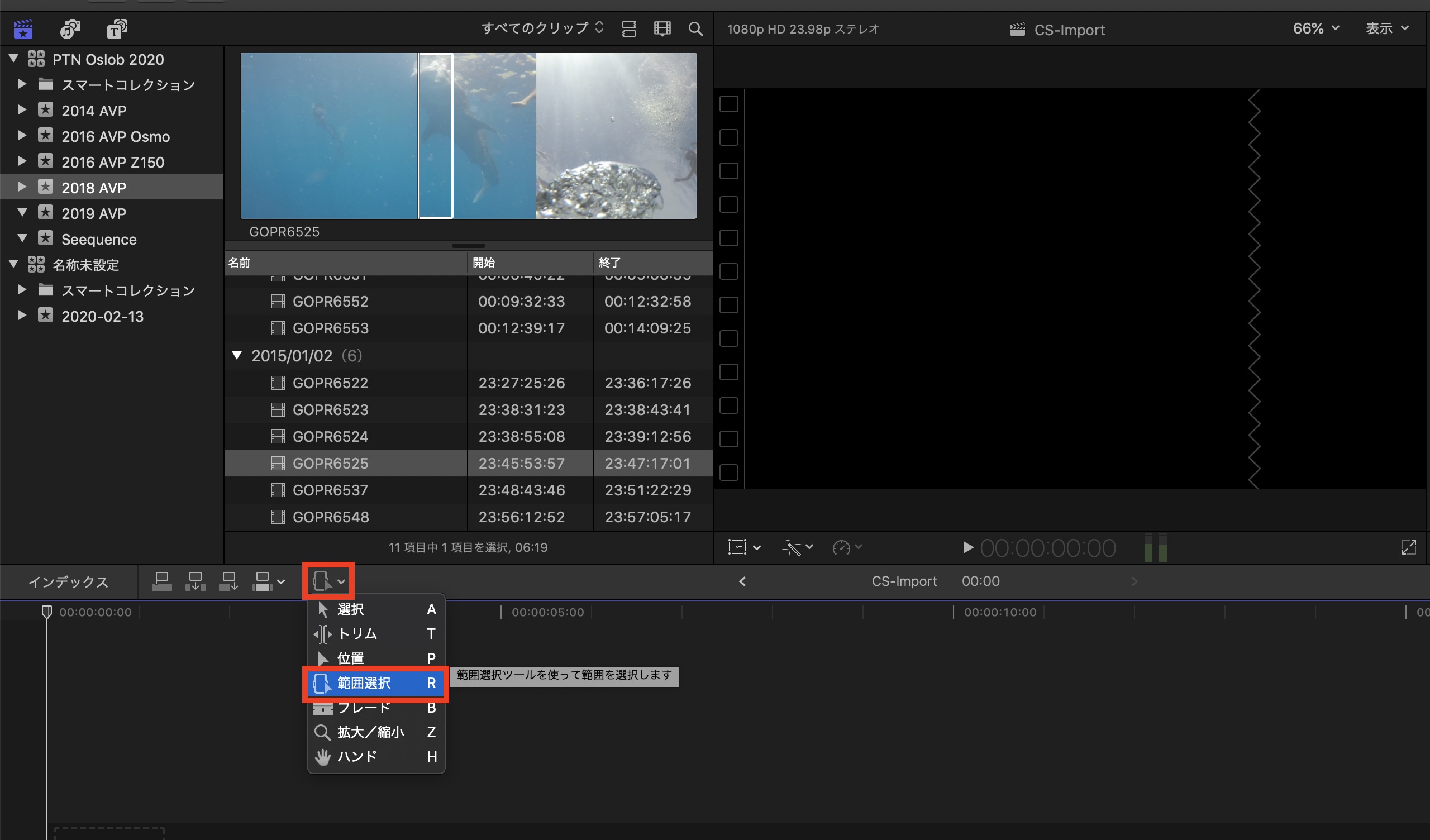Toggle filmstrip and list view icon
The height and width of the screenshot is (840, 1430).
click(x=629, y=28)
